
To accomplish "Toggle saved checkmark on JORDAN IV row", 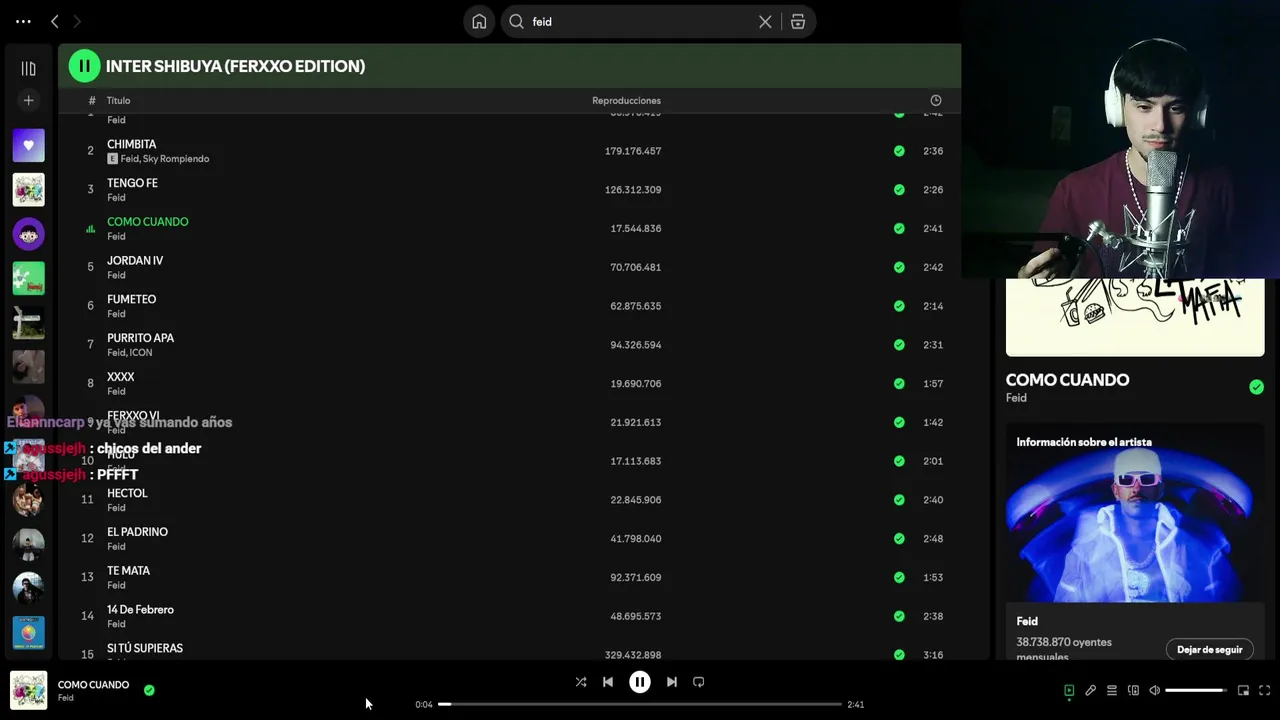I will 899,267.
